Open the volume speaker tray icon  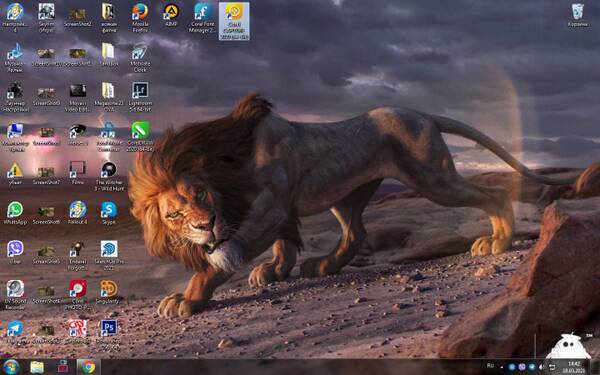(541, 367)
